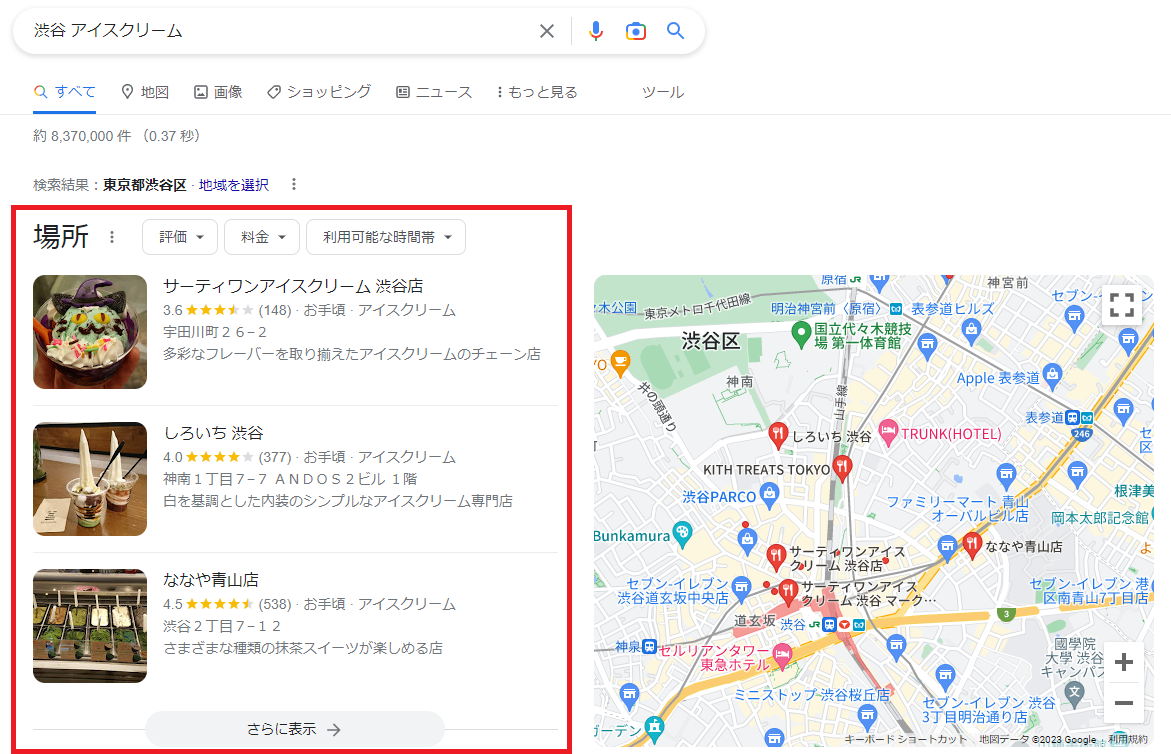Expand the もっと見る menu
Viewport: 1171px width, 754px height.
click(x=537, y=92)
